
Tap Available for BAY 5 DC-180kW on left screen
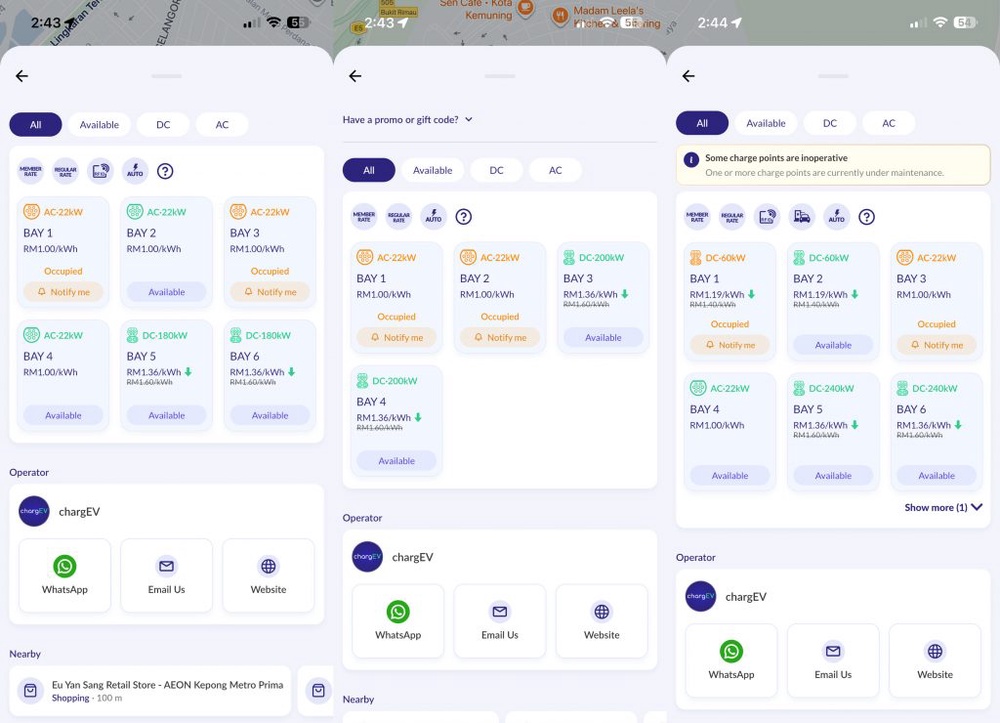click(x=166, y=415)
